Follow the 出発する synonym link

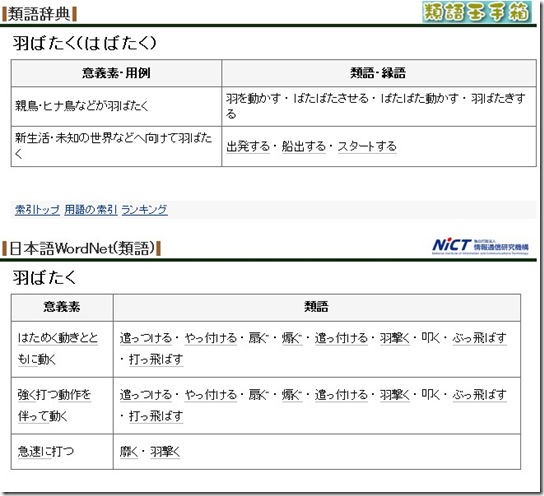pyautogui.click(x=248, y=146)
